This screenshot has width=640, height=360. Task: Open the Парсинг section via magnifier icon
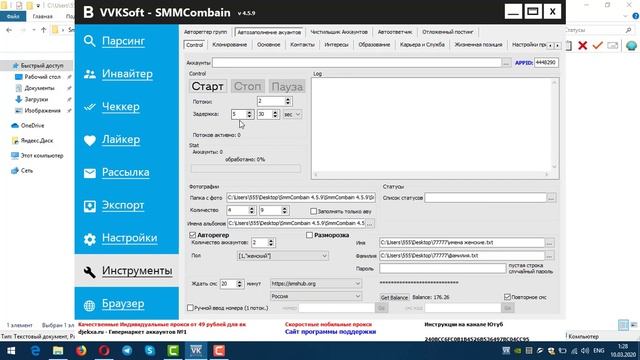click(89, 41)
